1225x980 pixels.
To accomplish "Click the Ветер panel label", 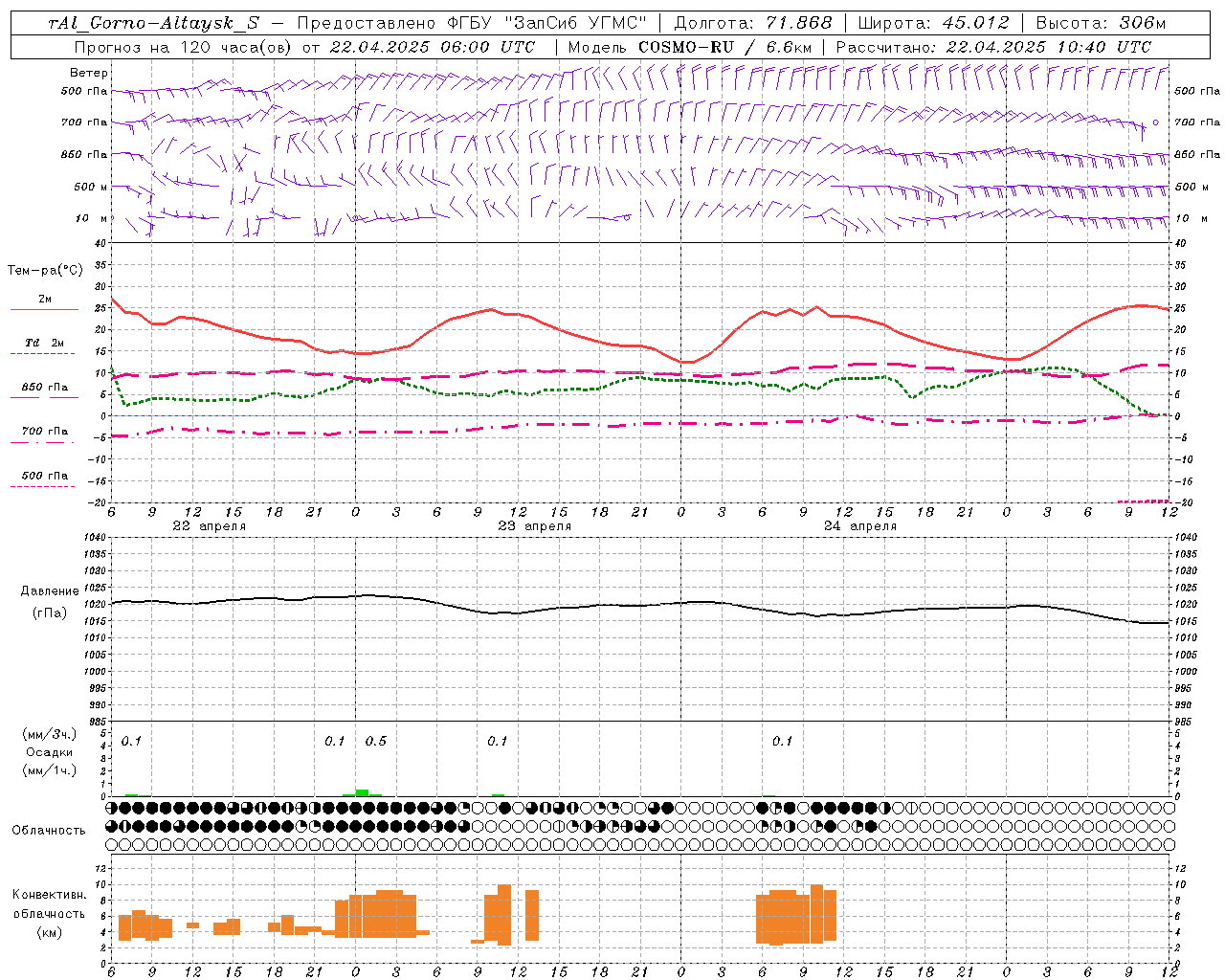I will [88, 73].
